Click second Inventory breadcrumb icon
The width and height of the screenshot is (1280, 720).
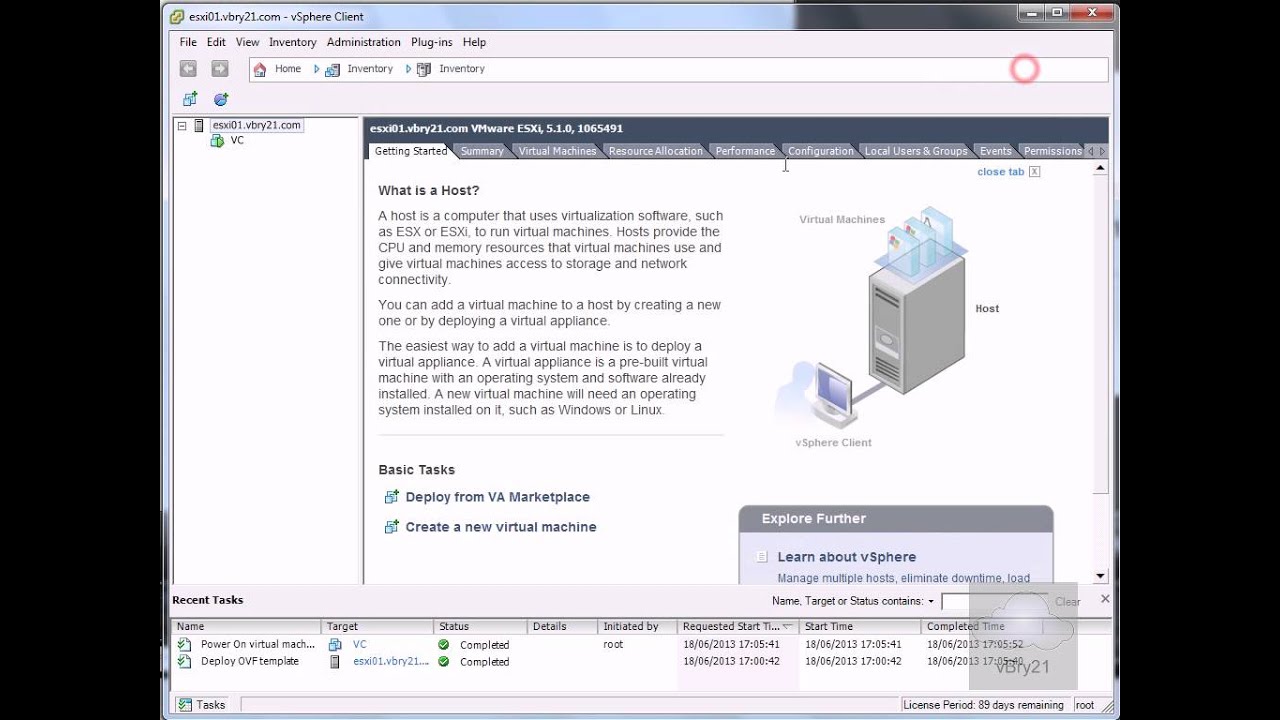[424, 69]
